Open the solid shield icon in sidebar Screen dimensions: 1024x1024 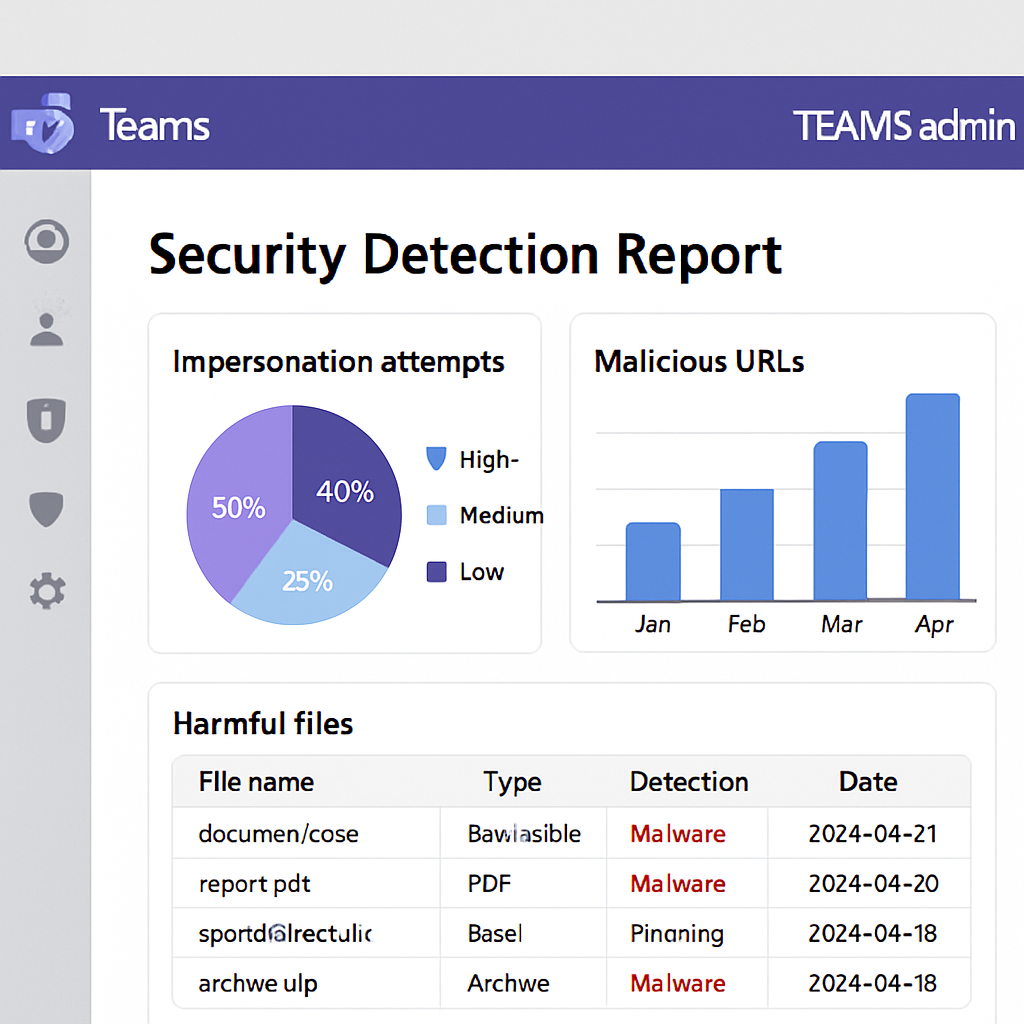coord(46,509)
